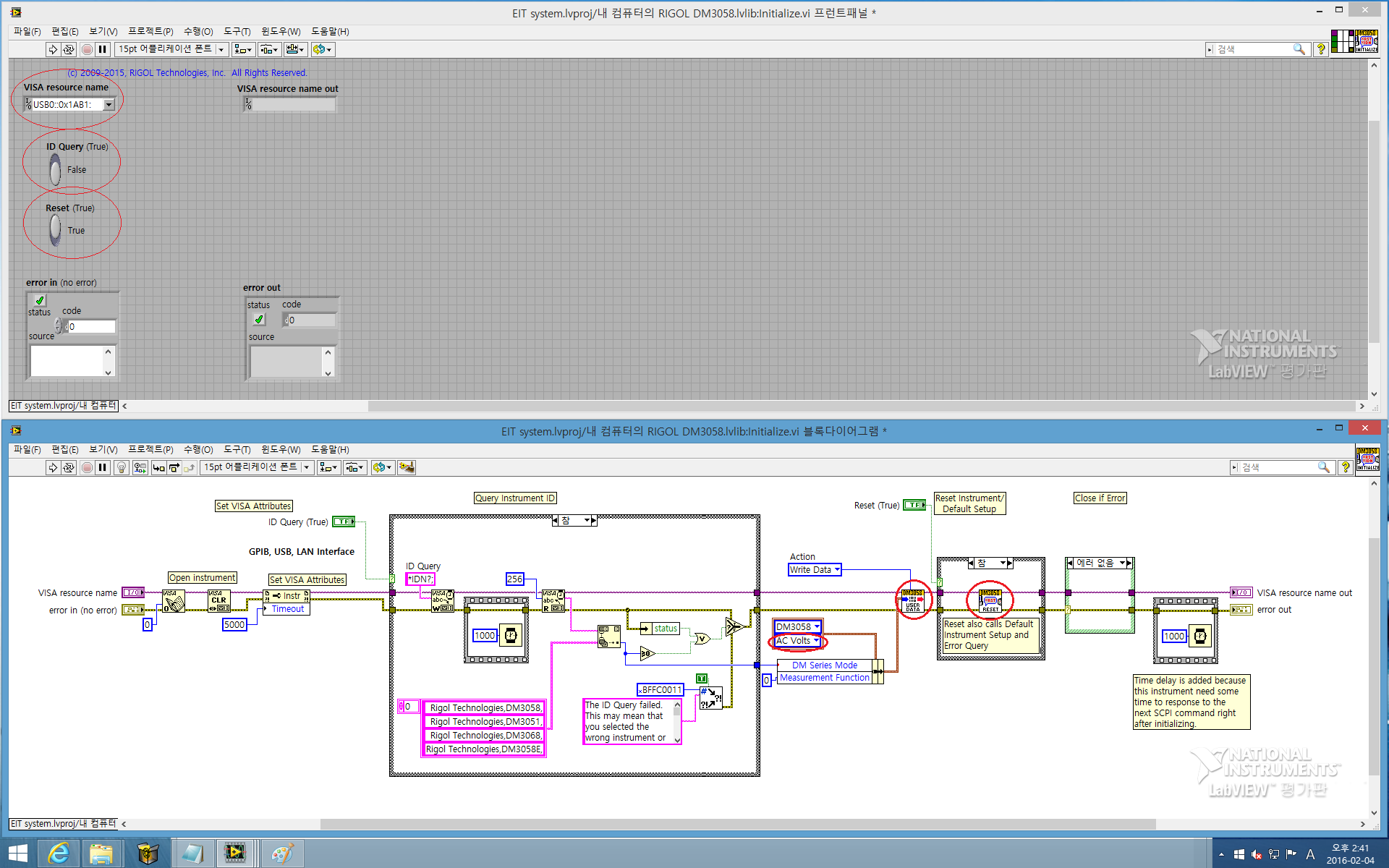Image resolution: width=1389 pixels, height=868 pixels.
Task: Open Reorder menu in block diagram toolbar
Action: 383,467
